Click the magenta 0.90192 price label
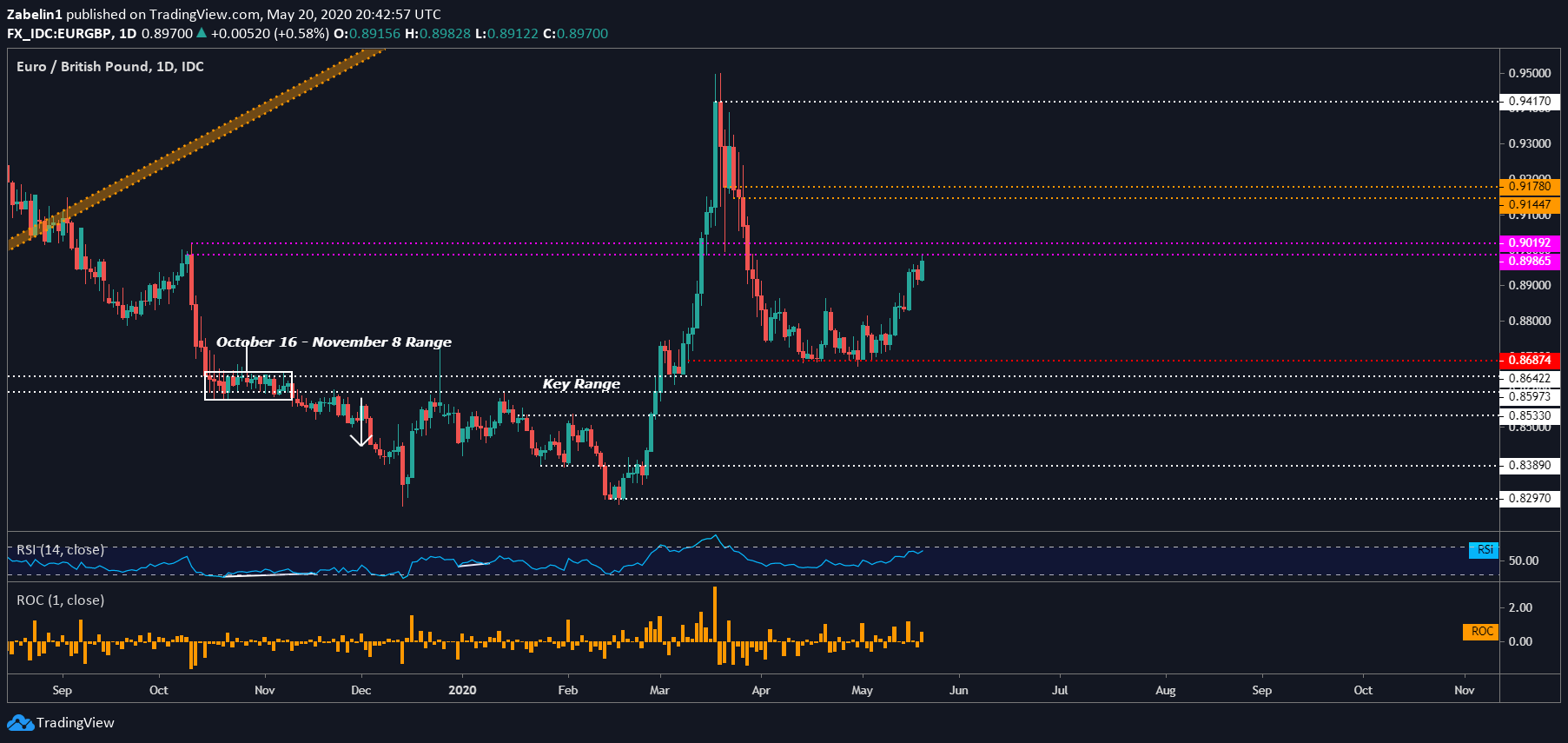The height and width of the screenshot is (743, 1568). pyautogui.click(x=1530, y=243)
